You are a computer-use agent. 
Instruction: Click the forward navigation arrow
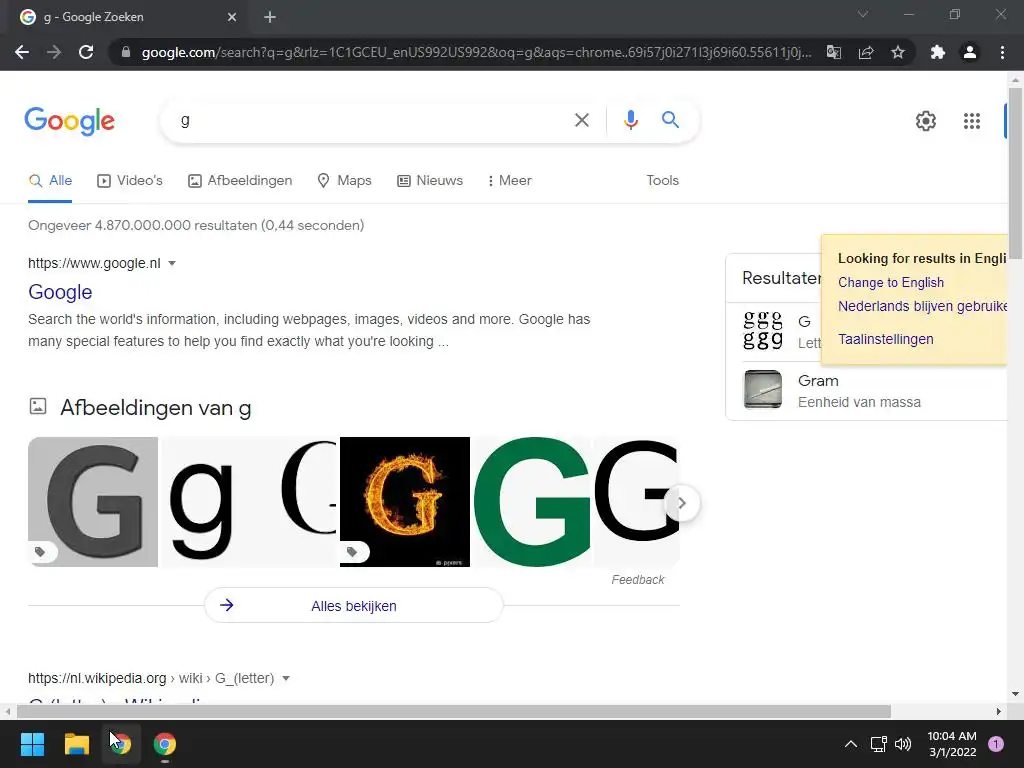pyautogui.click(x=54, y=52)
